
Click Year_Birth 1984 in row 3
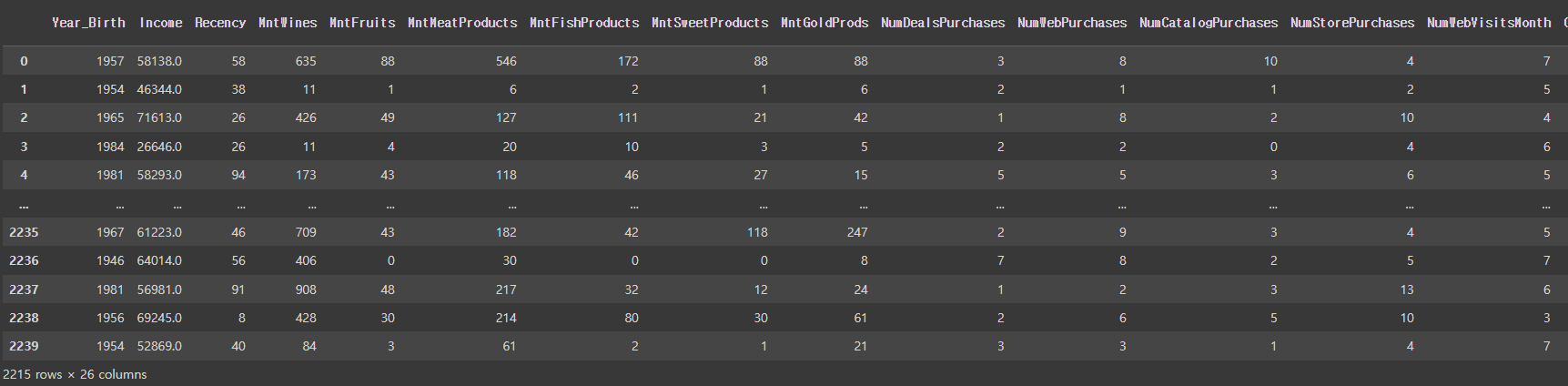110,147
